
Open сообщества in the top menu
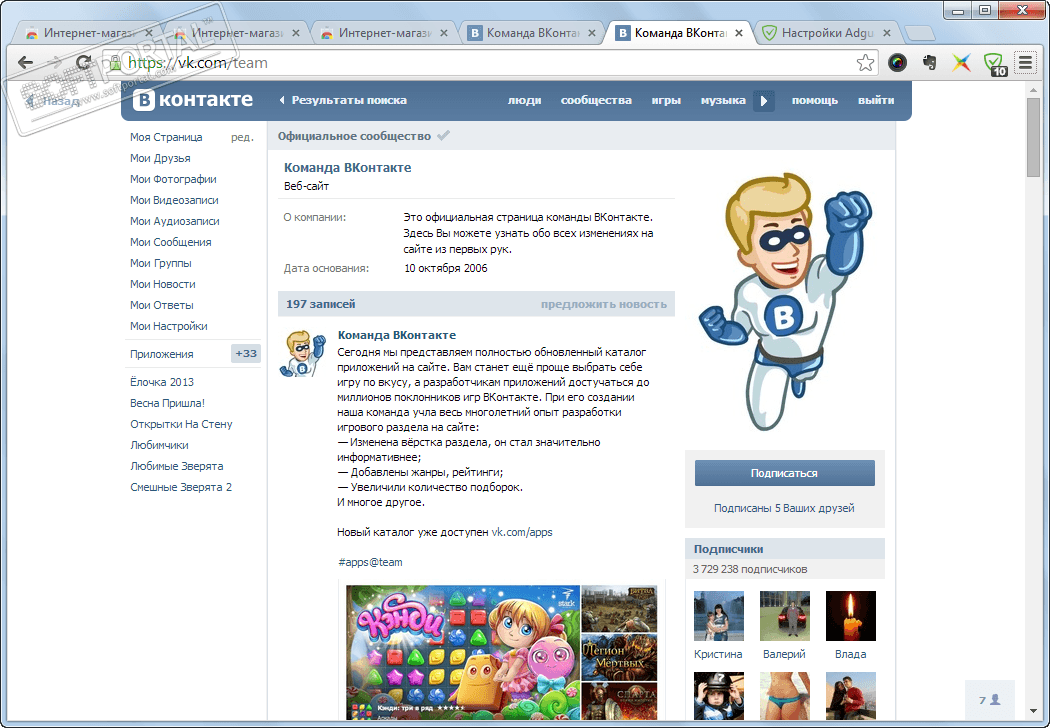pyautogui.click(x=596, y=100)
